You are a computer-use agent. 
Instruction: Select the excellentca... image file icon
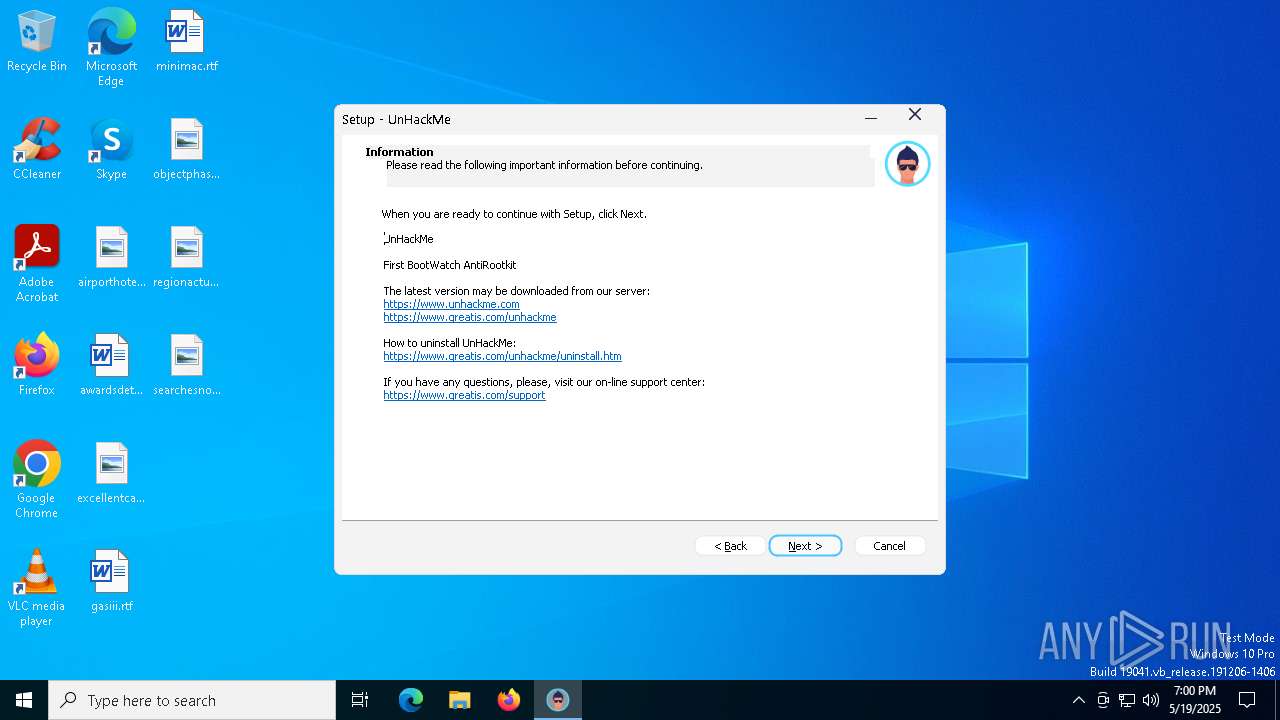coord(111,474)
